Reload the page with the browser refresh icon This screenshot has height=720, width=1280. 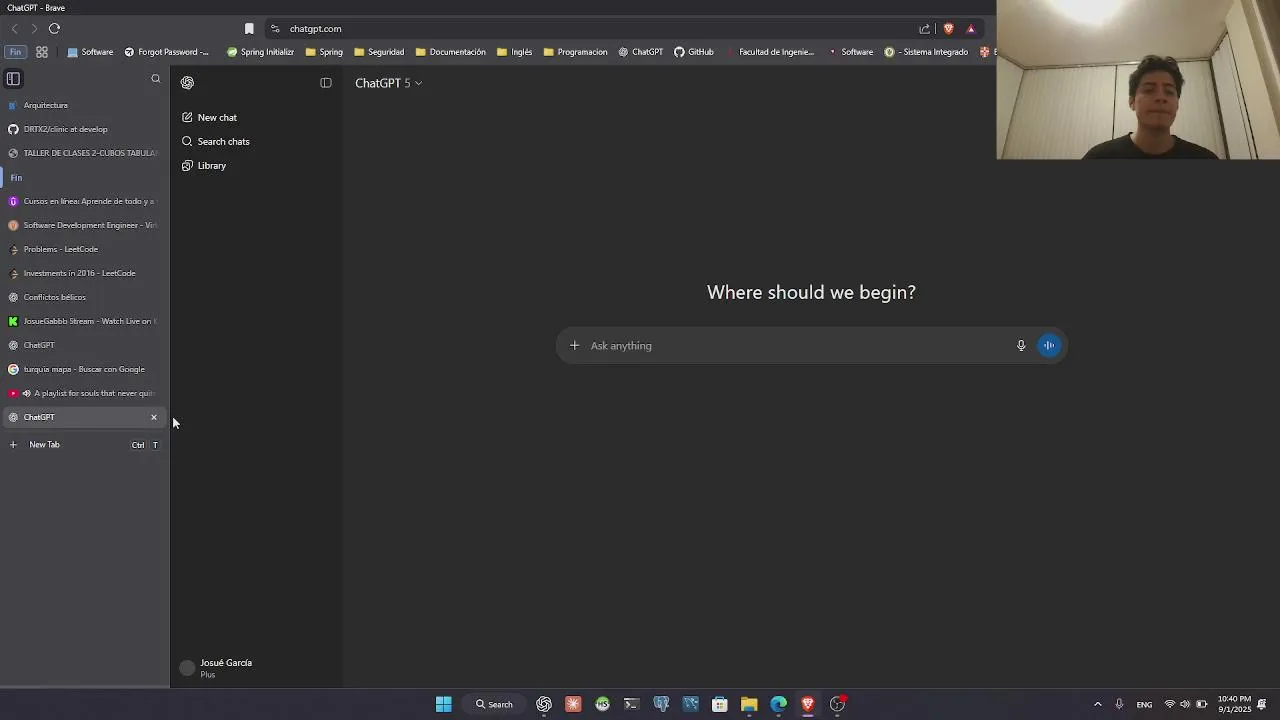pos(54,29)
